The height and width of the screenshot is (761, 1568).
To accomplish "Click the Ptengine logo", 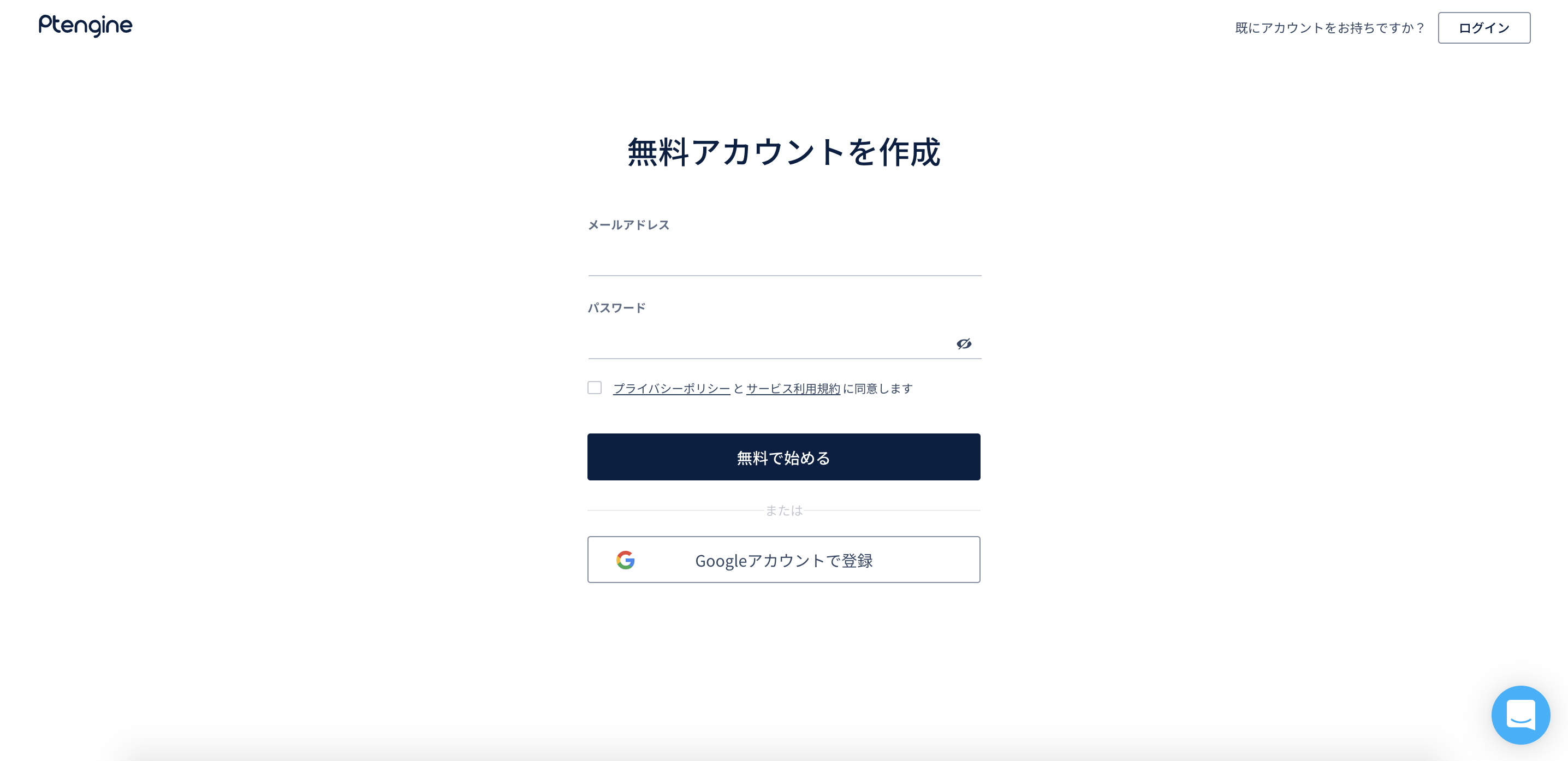I will tap(85, 26).
